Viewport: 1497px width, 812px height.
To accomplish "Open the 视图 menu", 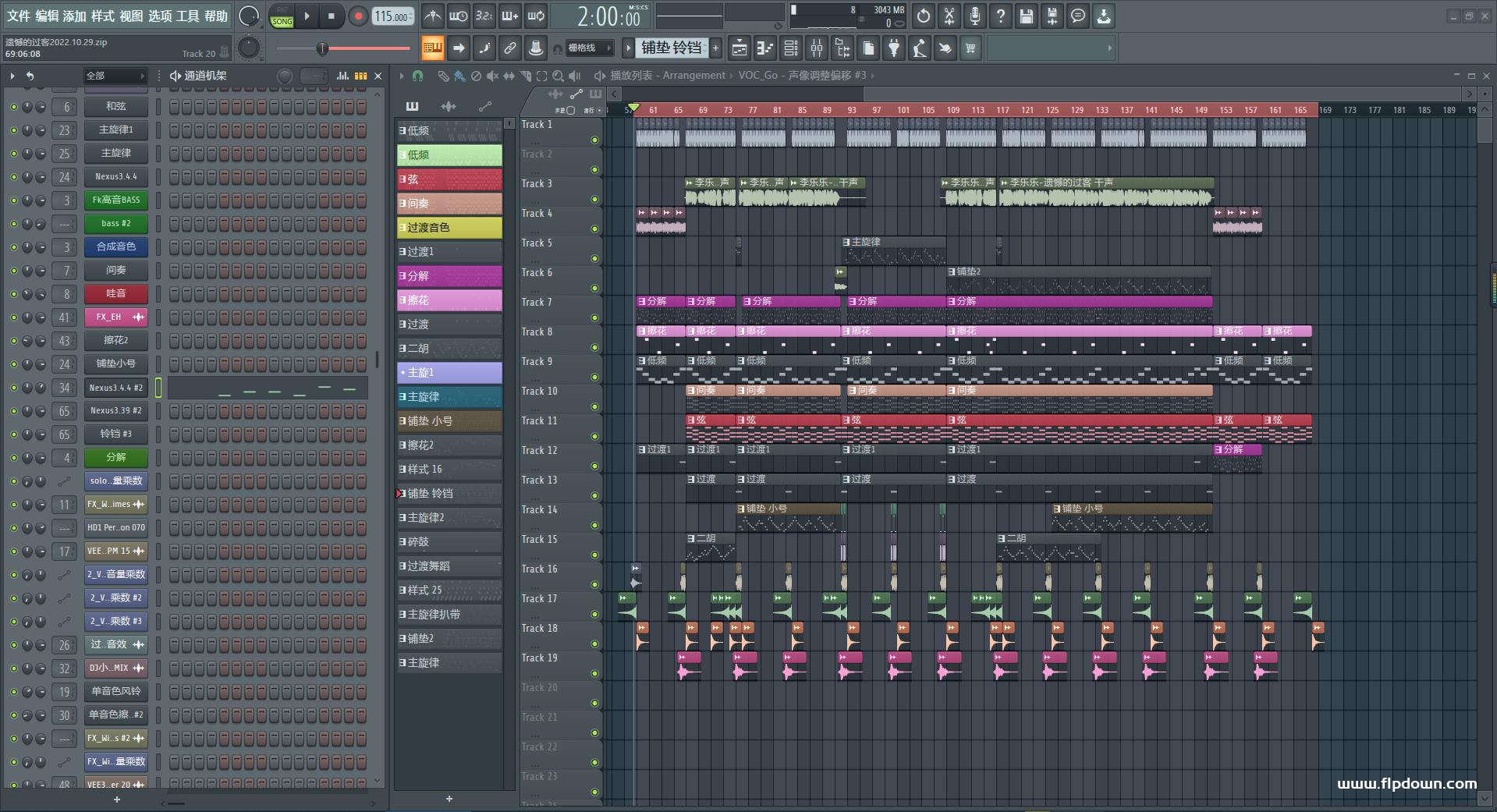I will 131,16.
